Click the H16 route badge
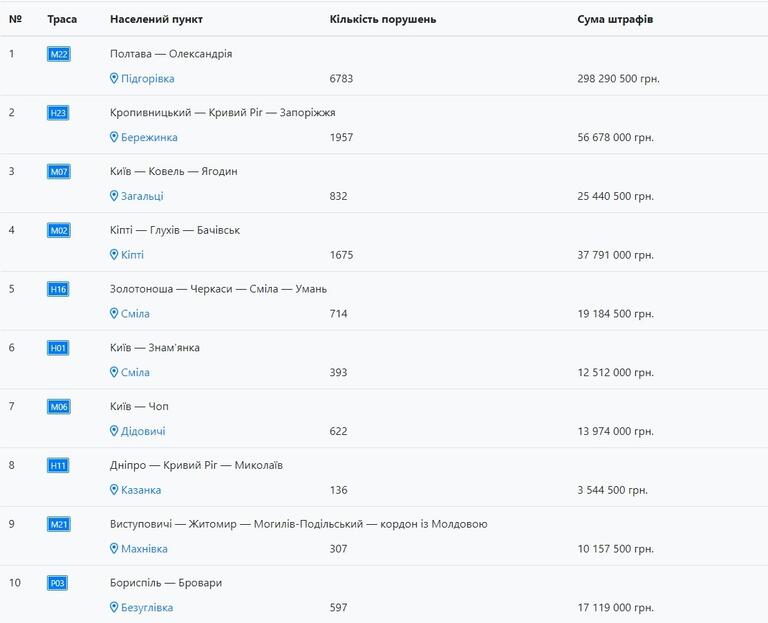This screenshot has height=623, width=768. tap(59, 289)
